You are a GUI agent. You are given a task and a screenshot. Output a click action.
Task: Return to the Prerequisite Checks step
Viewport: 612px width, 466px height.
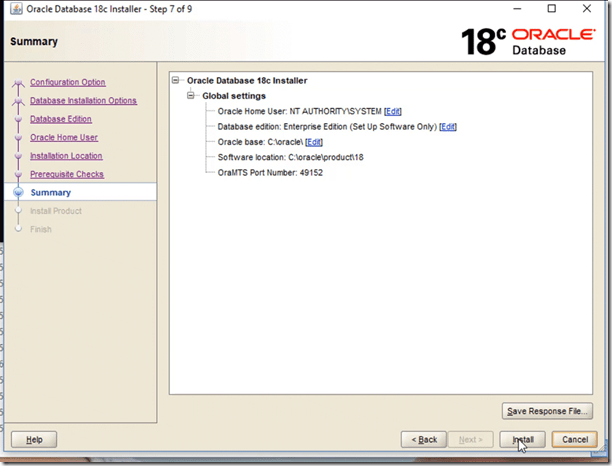(x=66, y=174)
